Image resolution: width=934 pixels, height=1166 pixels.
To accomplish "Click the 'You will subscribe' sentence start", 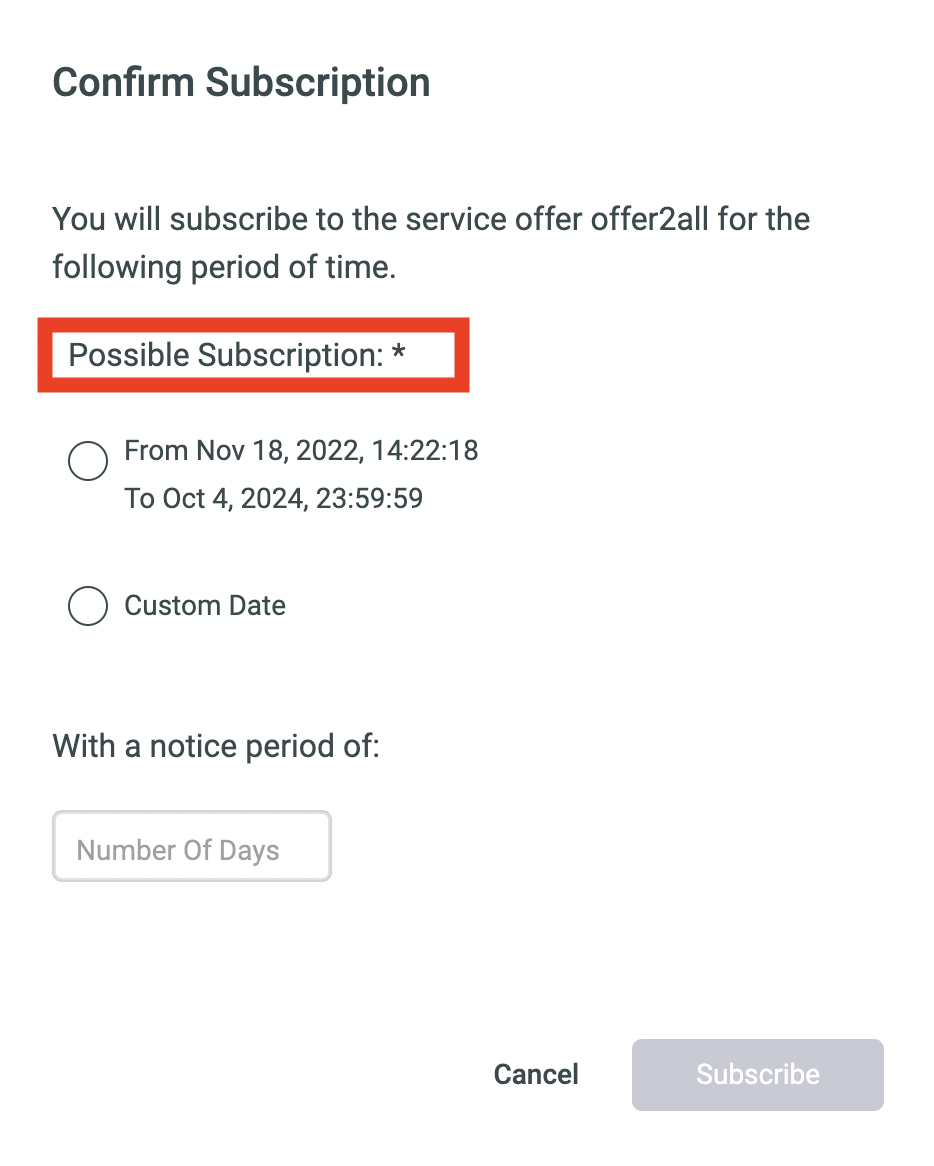I will [x=180, y=219].
